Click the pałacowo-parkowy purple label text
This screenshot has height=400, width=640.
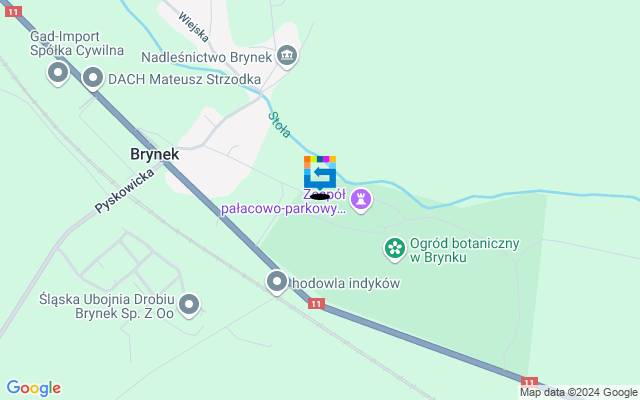283,209
